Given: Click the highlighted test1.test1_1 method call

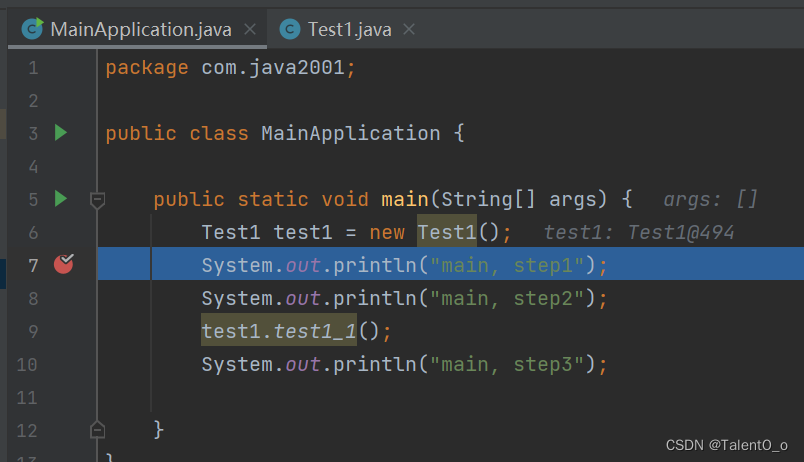Looking at the screenshot, I should click(279, 331).
